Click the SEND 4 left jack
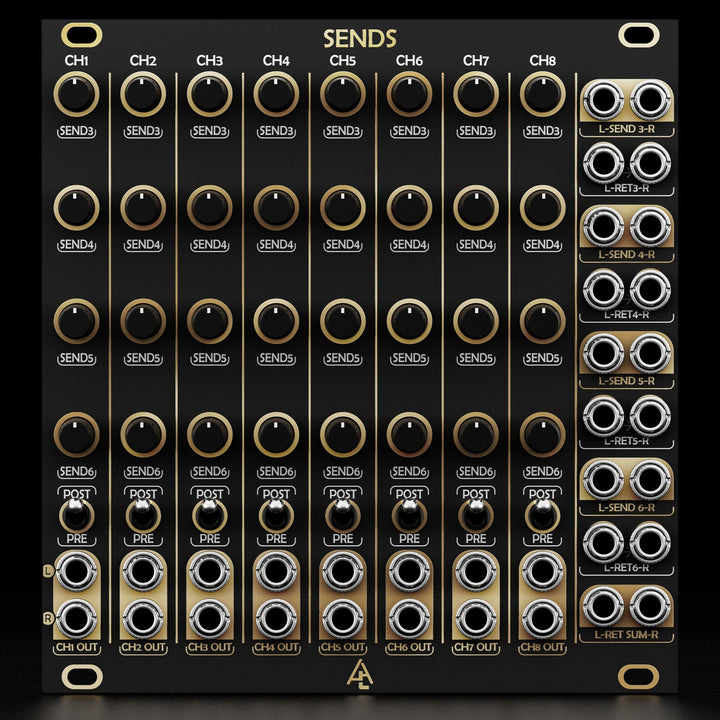Viewport: 720px width, 720px height. pos(603,226)
